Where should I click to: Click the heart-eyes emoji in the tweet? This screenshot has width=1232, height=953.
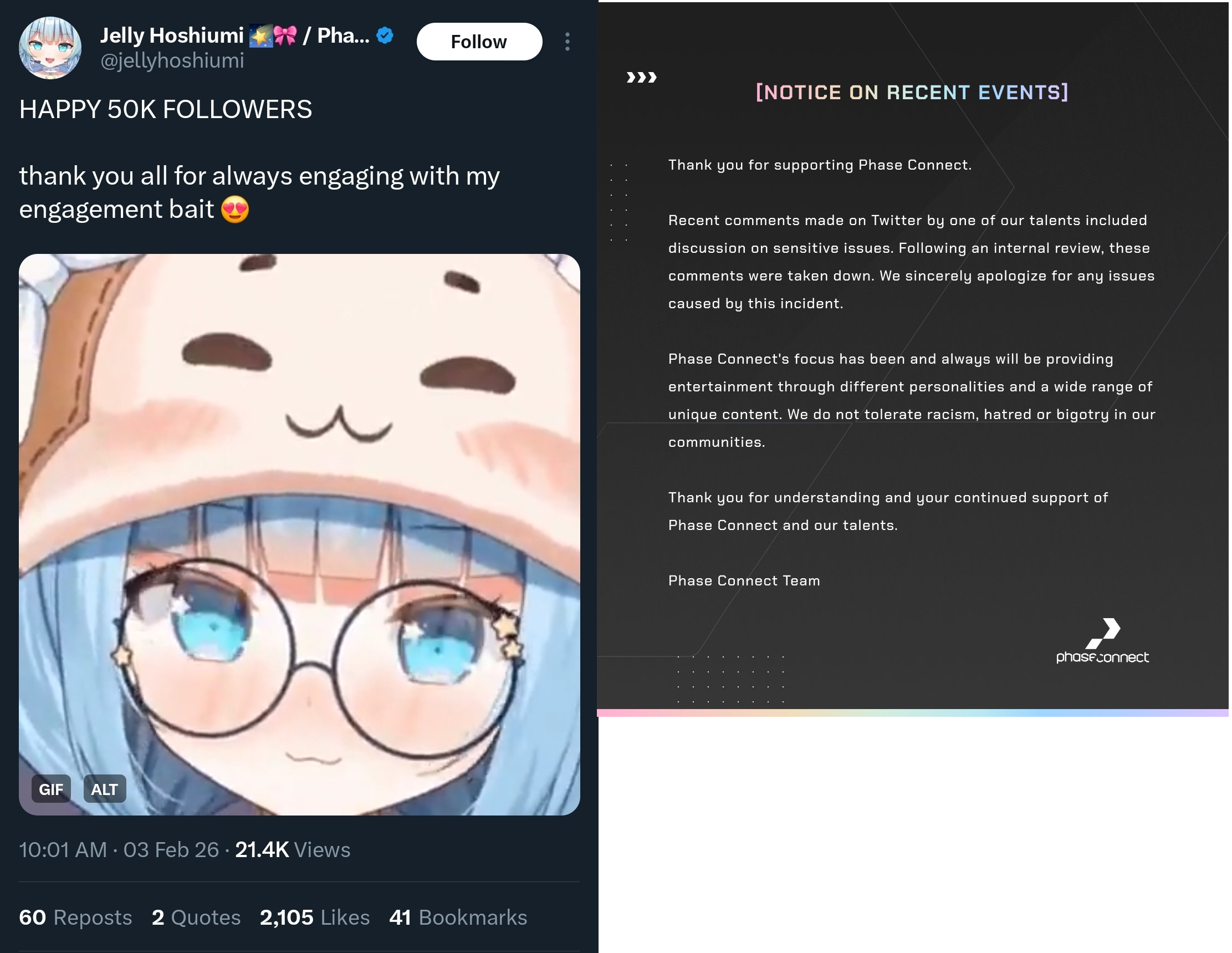coord(235,210)
